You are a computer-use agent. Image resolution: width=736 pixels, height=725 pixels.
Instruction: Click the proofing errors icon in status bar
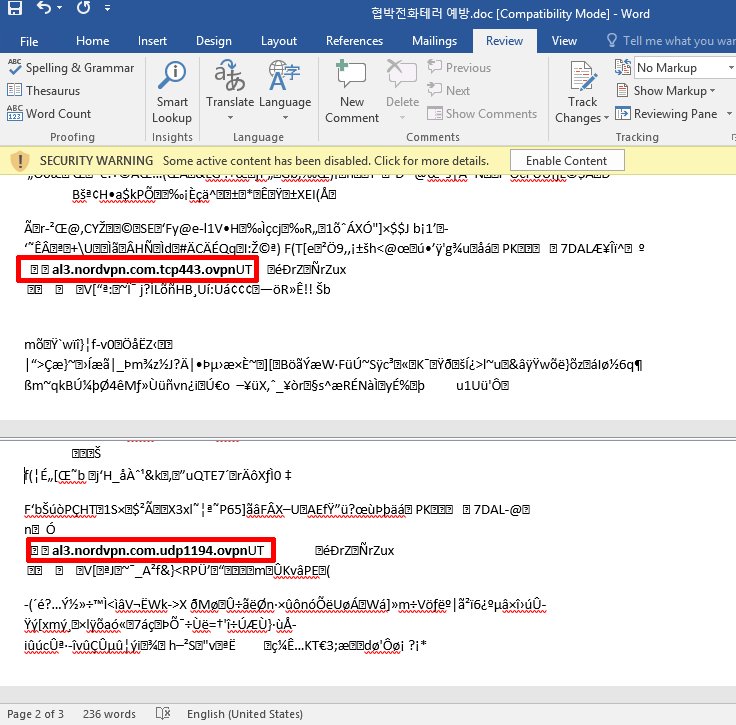click(x=163, y=714)
